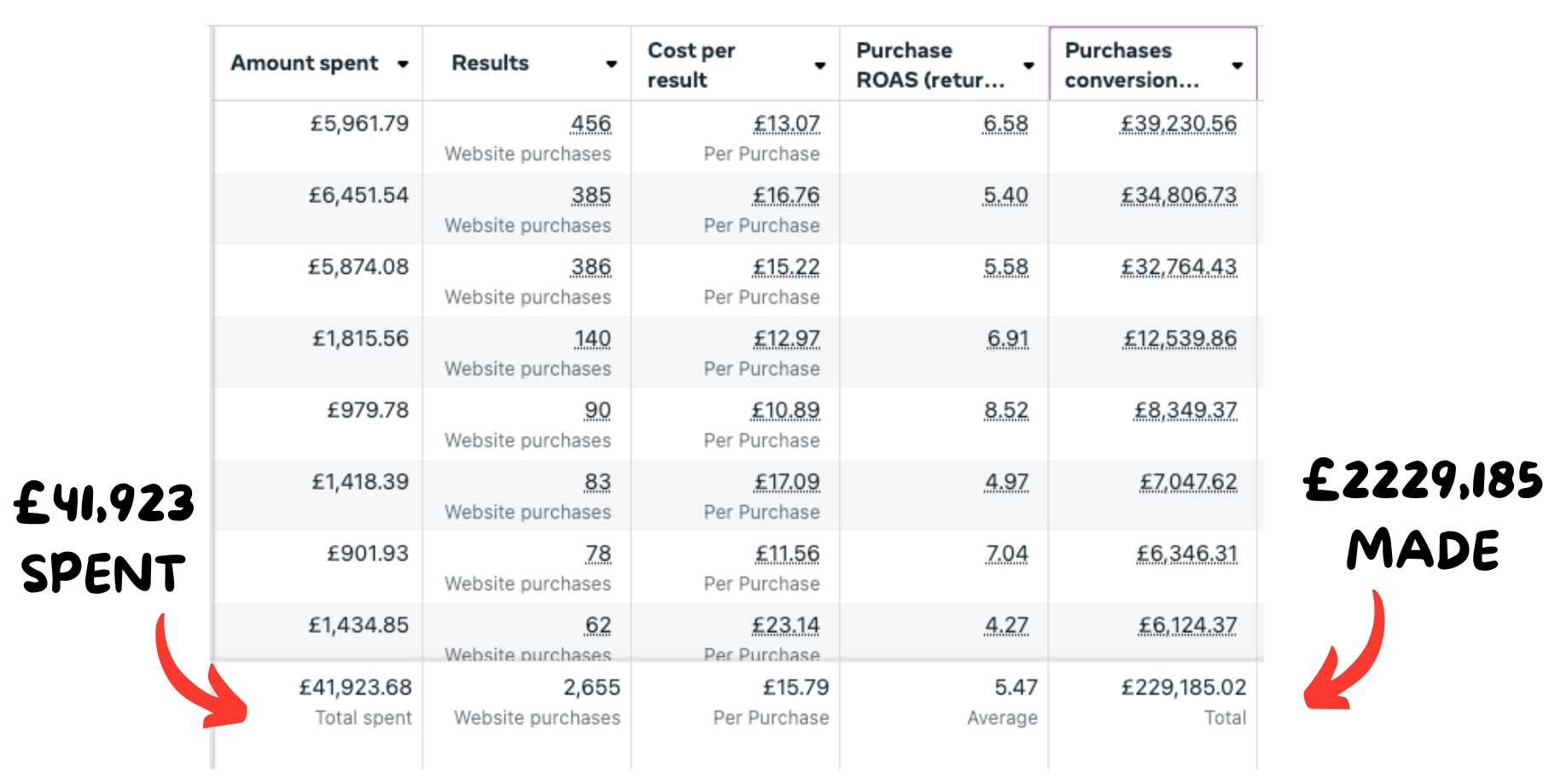Click the £12,539.86 conversion value

pyautogui.click(x=1179, y=339)
